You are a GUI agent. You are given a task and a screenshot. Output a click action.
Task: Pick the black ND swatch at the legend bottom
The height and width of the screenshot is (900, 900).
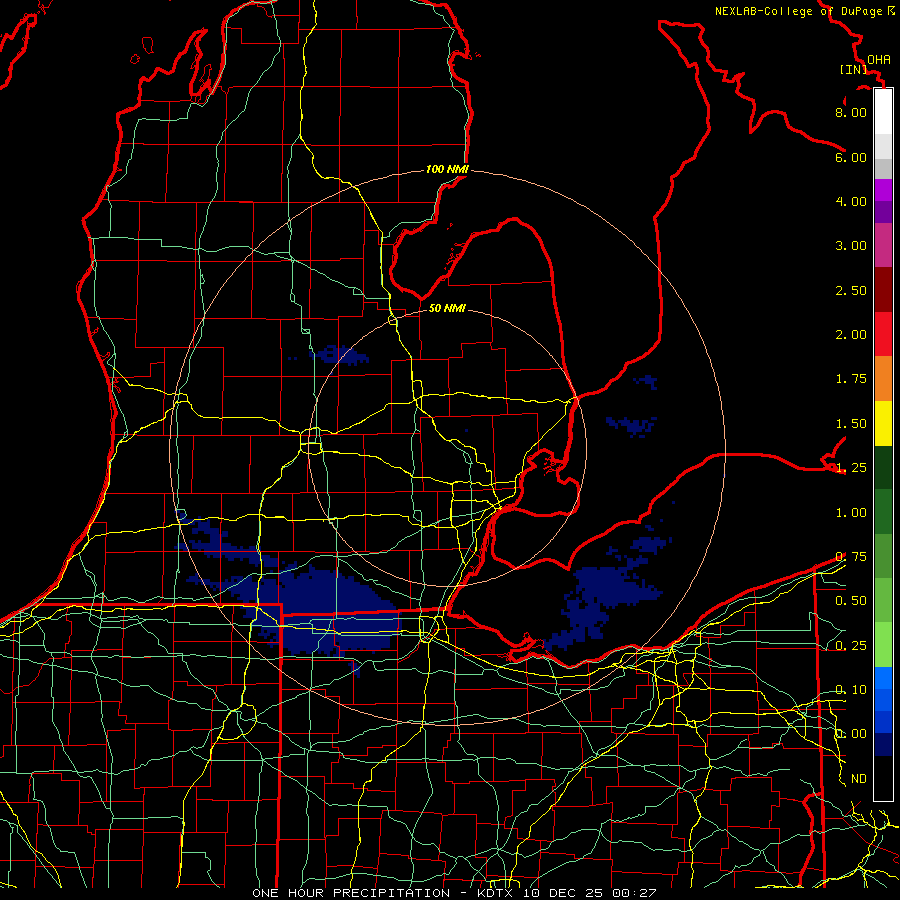tap(883, 778)
